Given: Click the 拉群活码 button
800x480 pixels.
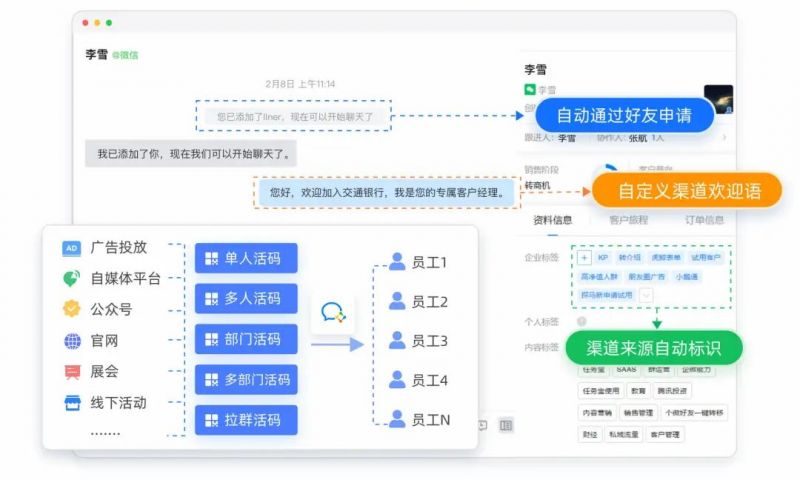Looking at the screenshot, I should tap(246, 420).
